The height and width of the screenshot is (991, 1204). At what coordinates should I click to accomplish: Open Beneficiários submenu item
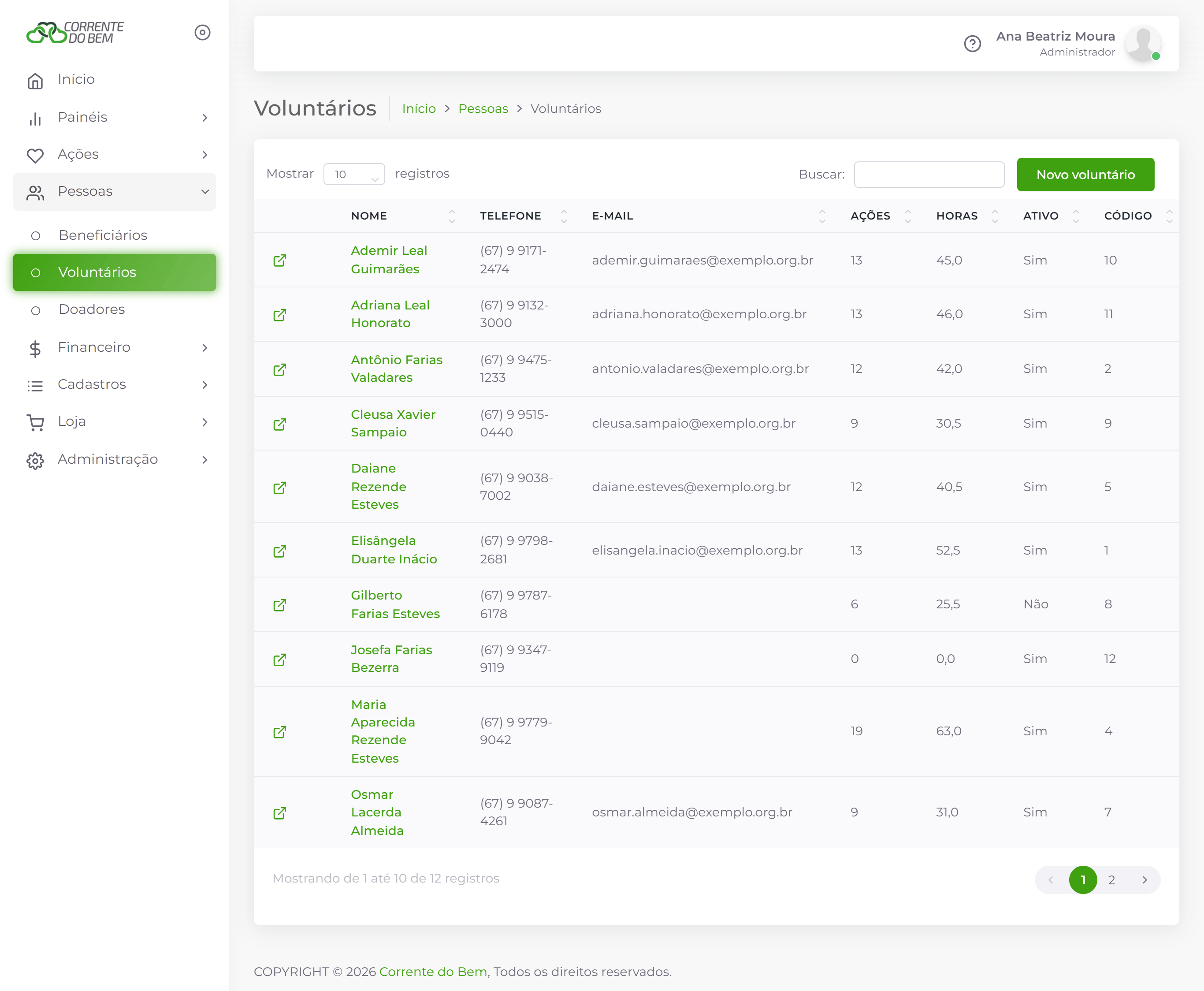(115, 235)
